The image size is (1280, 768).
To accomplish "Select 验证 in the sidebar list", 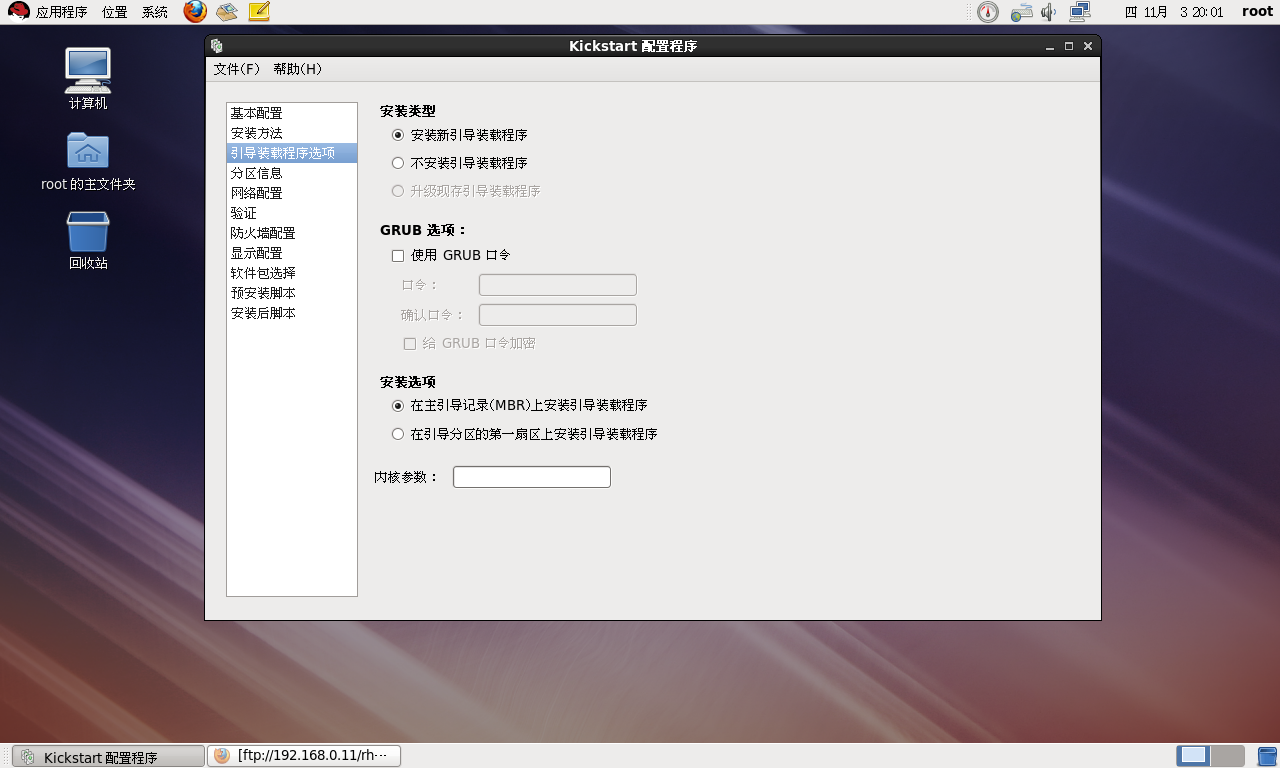I will pyautogui.click(x=292, y=213).
